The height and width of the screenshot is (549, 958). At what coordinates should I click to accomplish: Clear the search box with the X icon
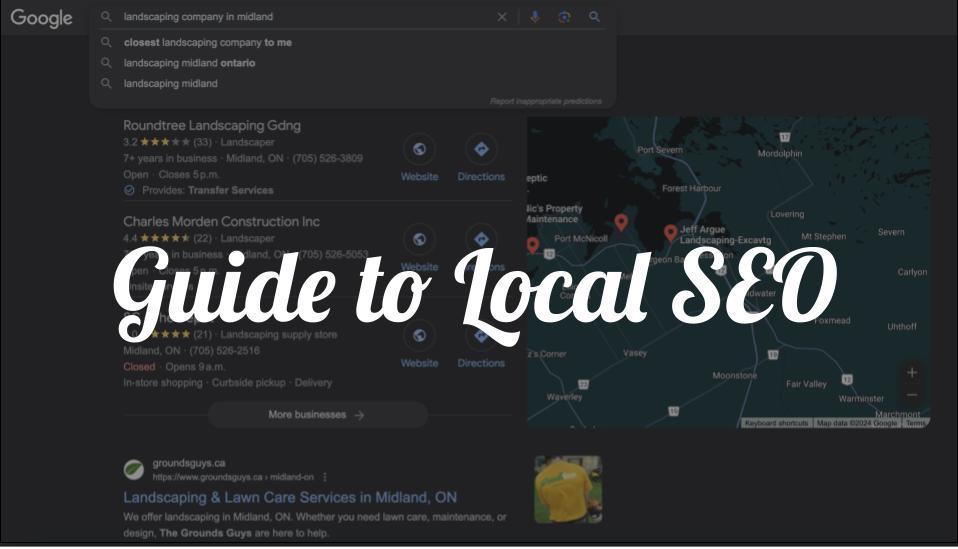(502, 17)
